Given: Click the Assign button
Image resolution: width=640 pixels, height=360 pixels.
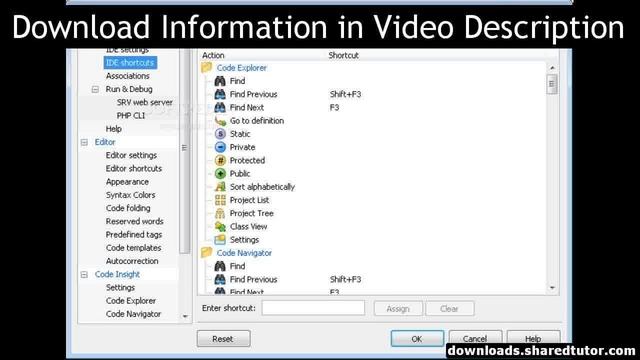Looking at the screenshot, I should (398, 309).
